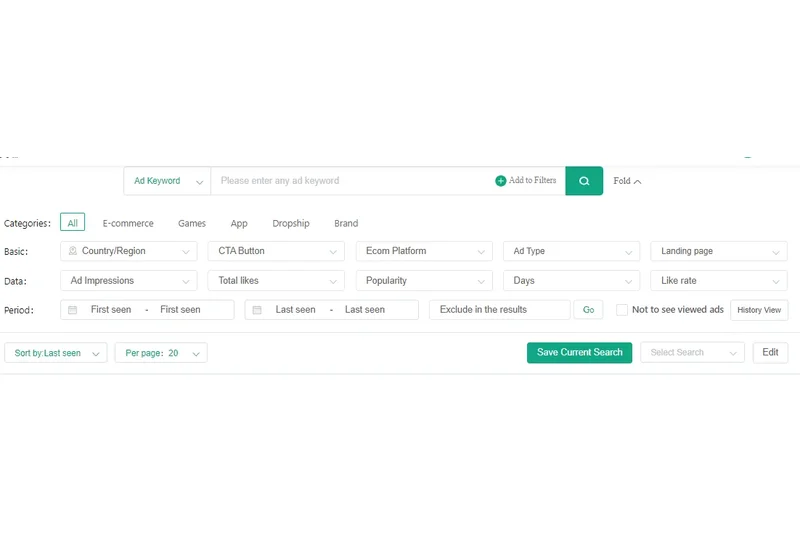Switch to the Dropship category

291,224
